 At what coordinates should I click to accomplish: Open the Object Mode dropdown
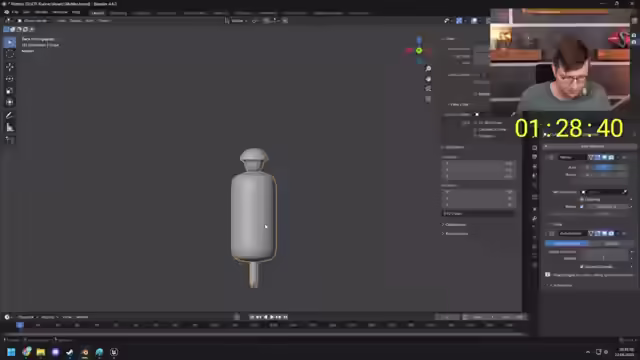tap(35, 20)
